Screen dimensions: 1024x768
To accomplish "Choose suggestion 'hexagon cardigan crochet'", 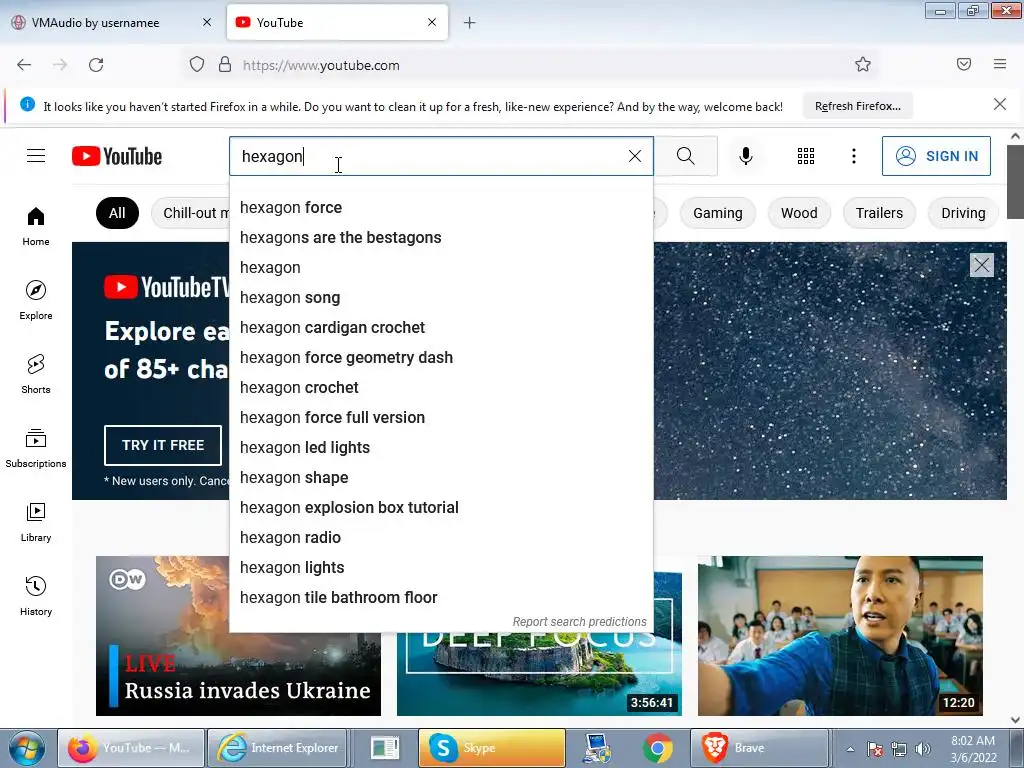I will coord(441,328).
